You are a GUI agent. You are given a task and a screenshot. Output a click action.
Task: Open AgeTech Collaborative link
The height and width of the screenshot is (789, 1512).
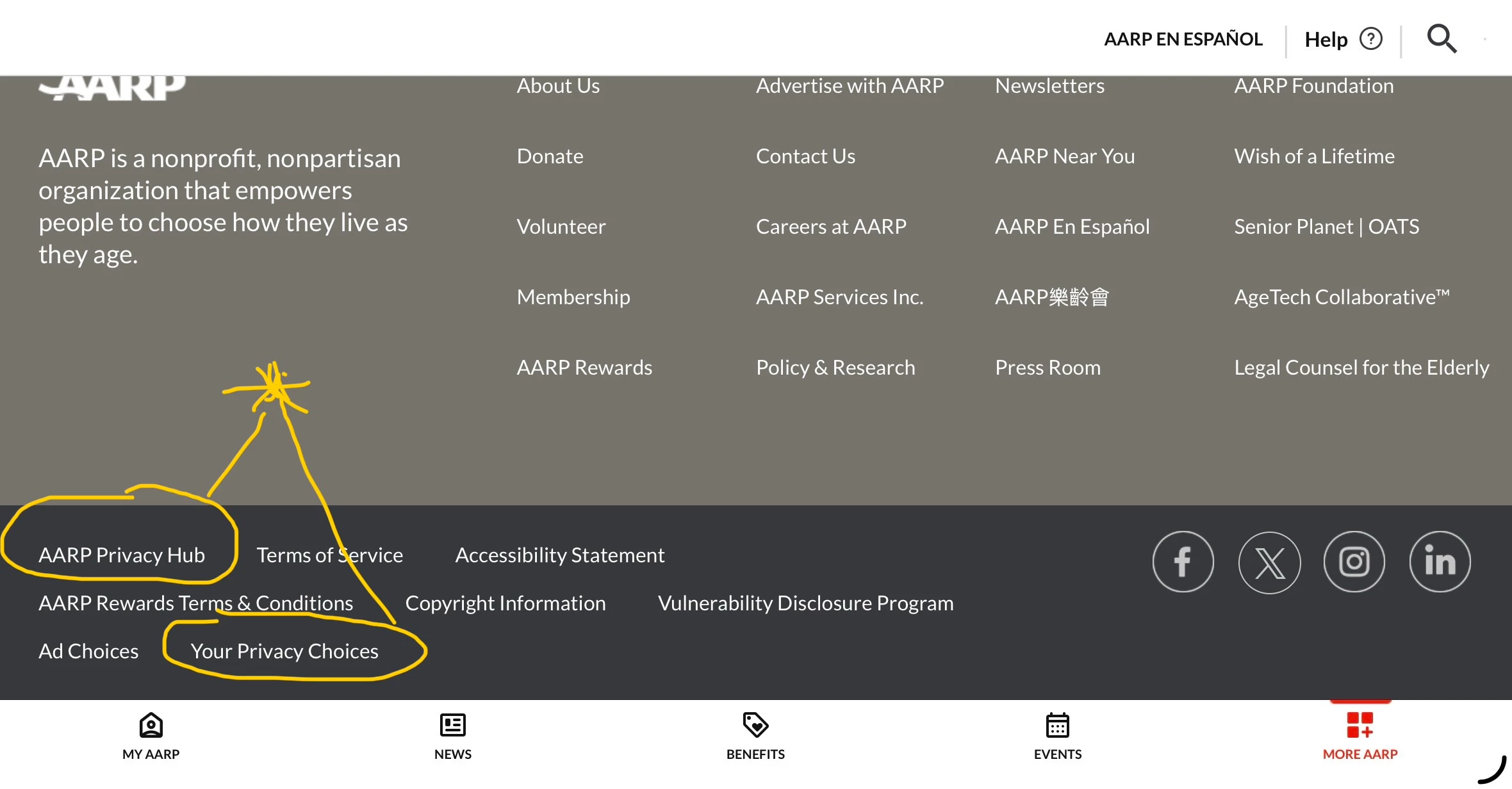(x=1342, y=297)
